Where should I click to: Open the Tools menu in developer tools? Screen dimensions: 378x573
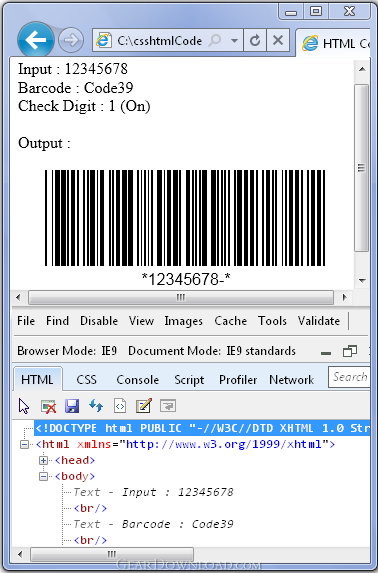tap(272, 321)
